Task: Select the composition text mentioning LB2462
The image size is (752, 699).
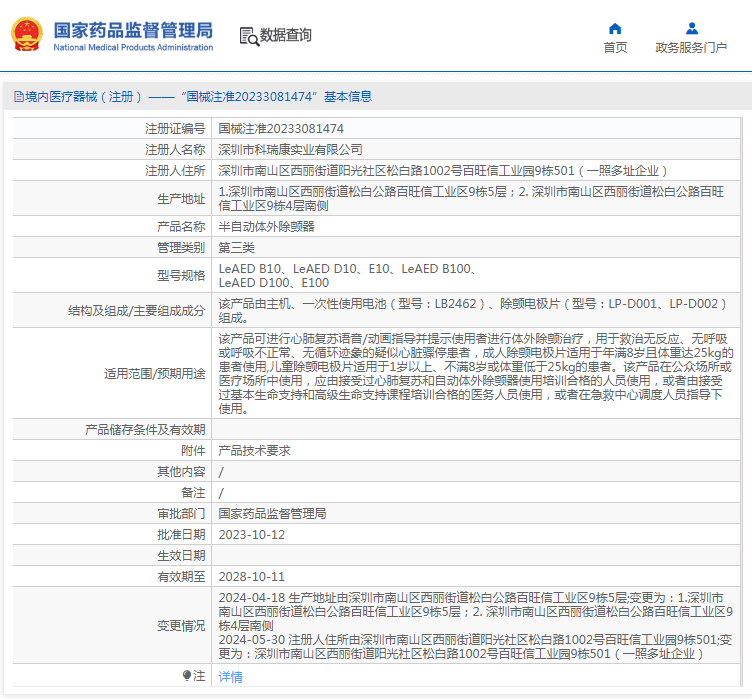Action: click(x=473, y=311)
